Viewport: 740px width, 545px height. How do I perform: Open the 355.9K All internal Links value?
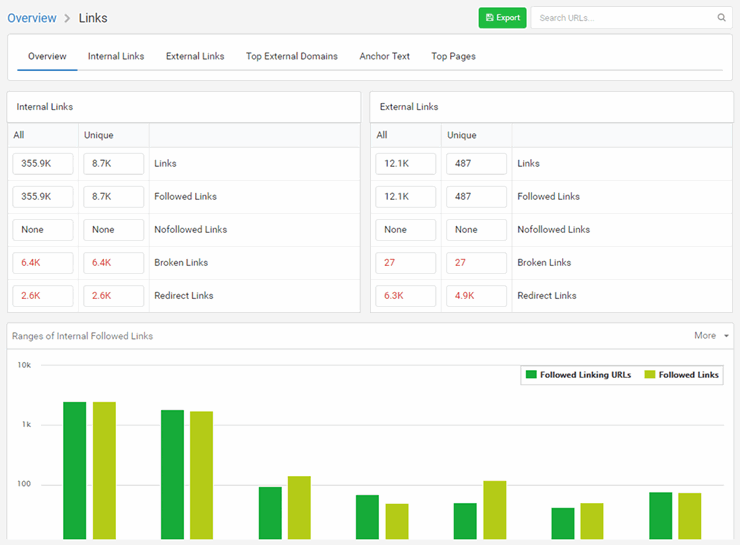click(x=43, y=164)
